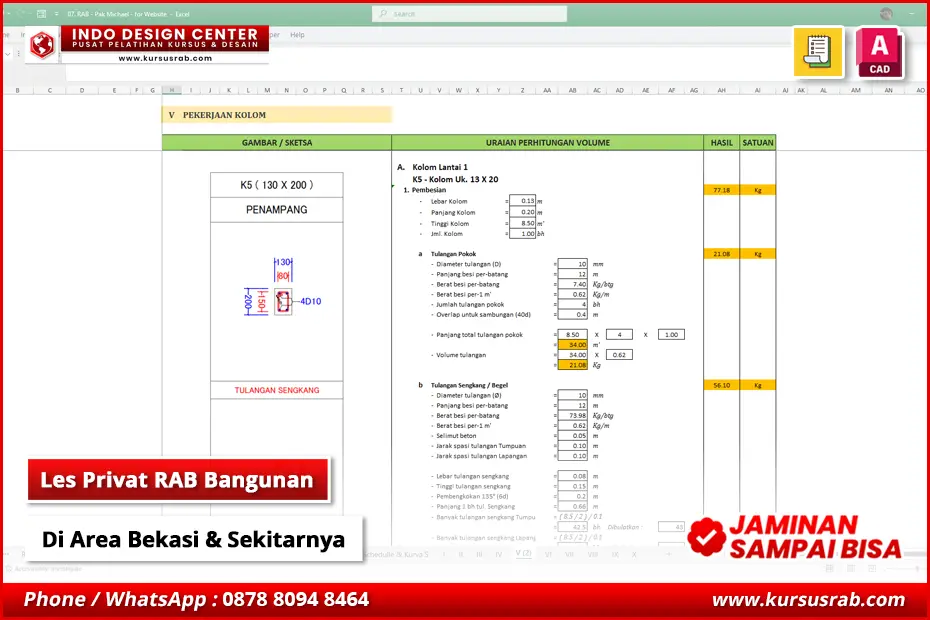This screenshot has width=930, height=620.
Task: Select the Selimut beton value 0.05
Action: 573,435
